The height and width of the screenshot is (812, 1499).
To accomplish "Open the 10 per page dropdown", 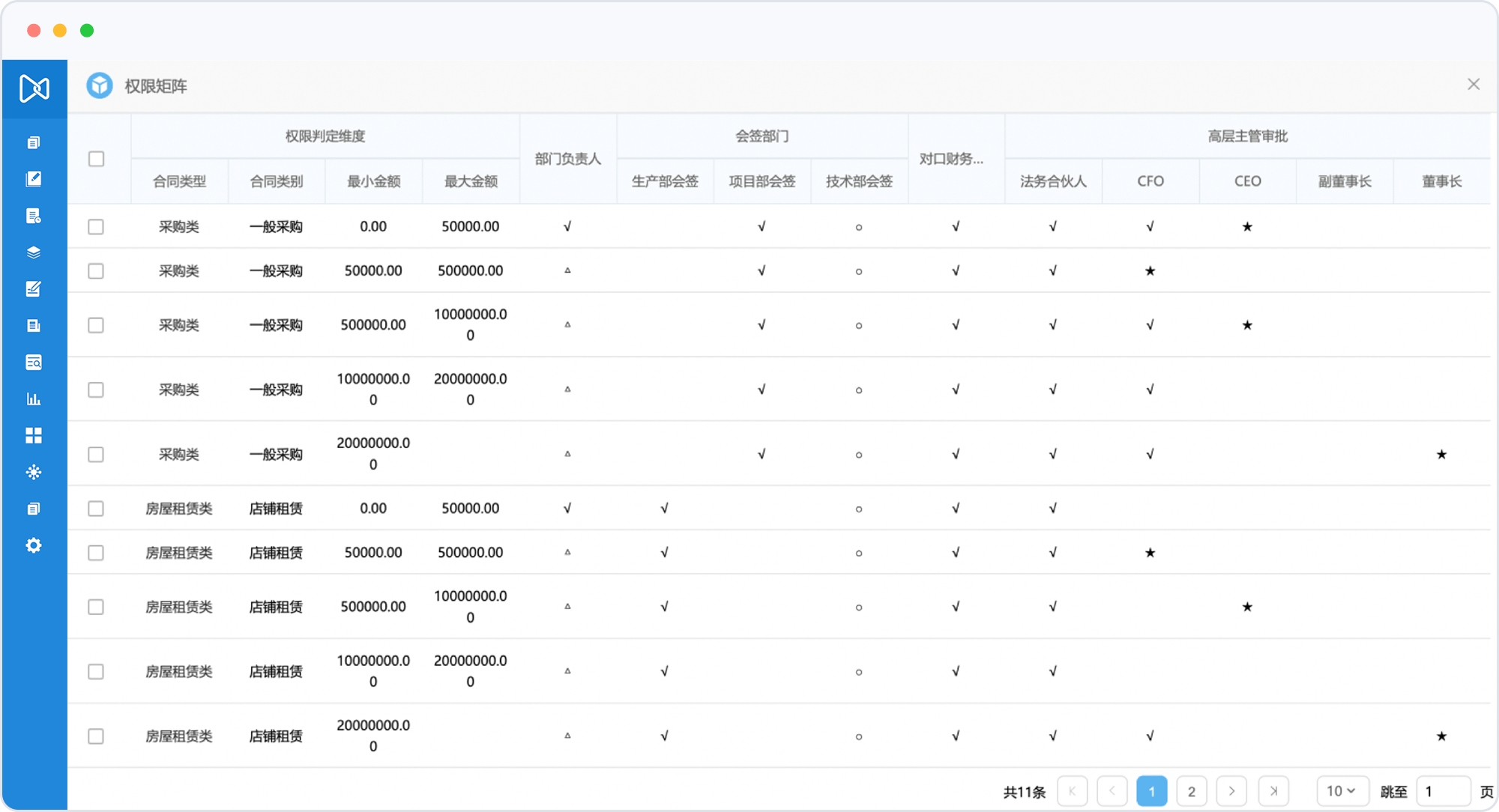I will click(1342, 791).
